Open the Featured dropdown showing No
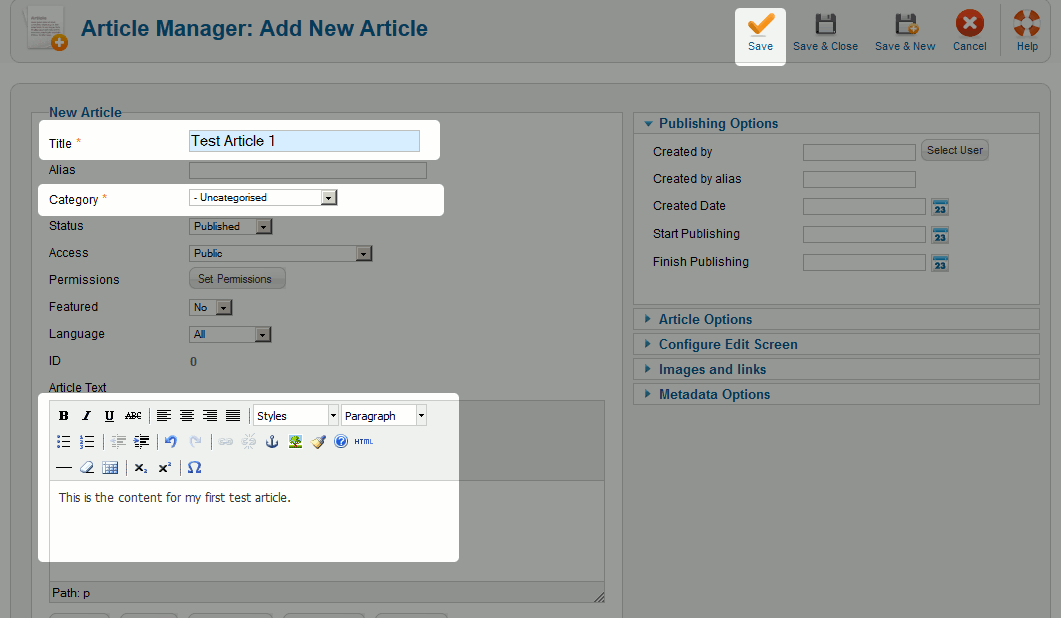 pos(211,308)
